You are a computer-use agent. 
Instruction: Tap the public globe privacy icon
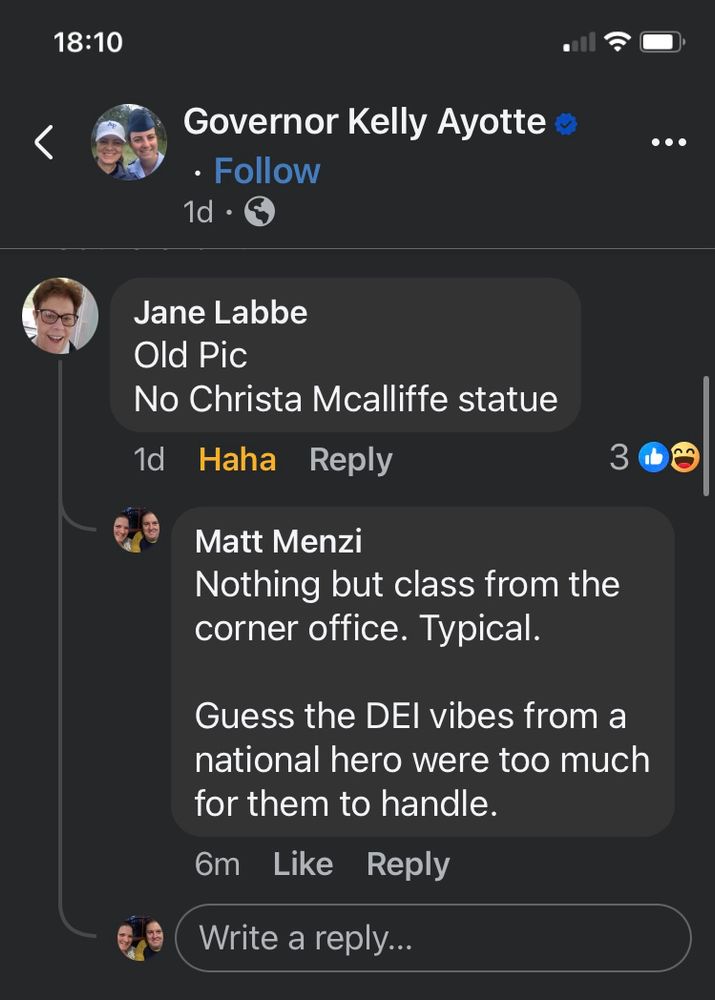[259, 212]
